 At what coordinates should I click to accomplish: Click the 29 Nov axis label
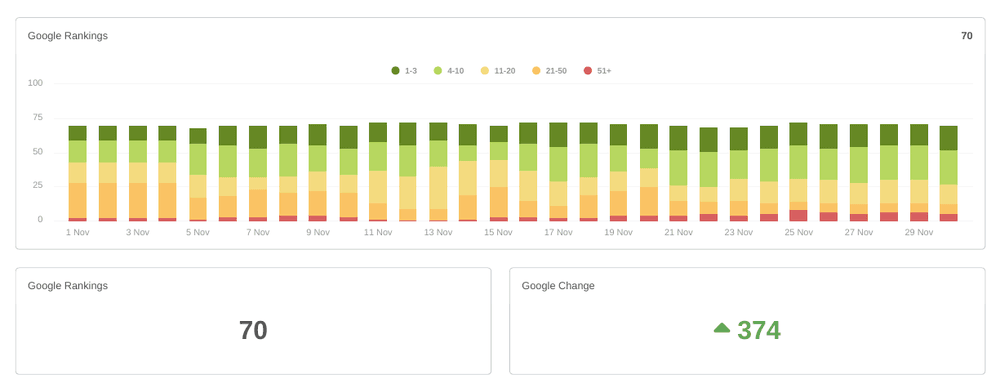919,232
